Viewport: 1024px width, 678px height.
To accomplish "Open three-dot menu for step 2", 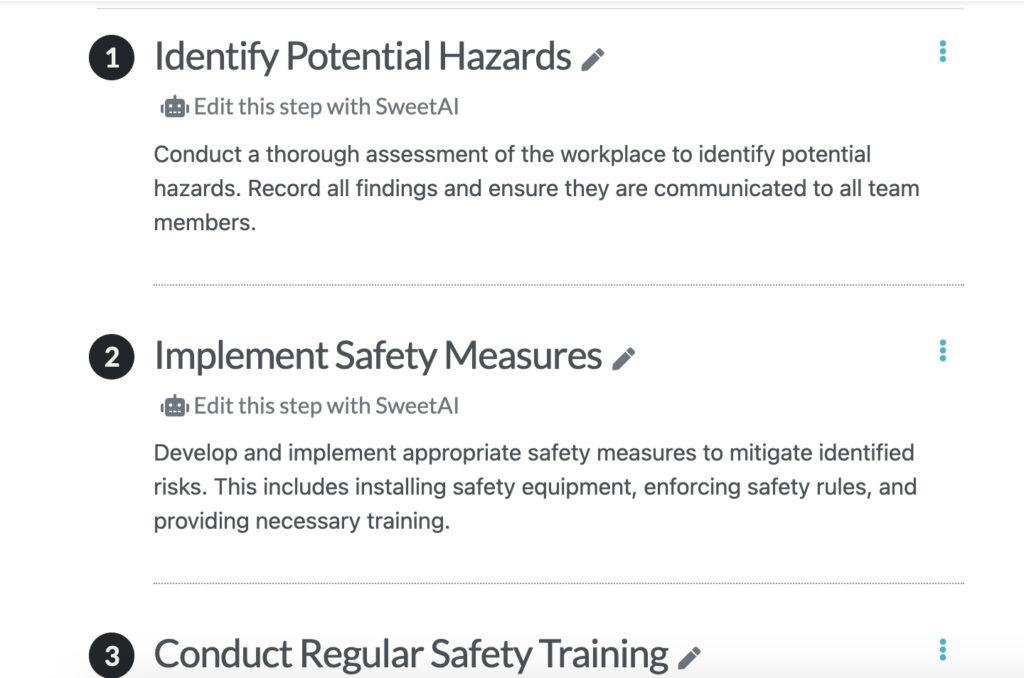I will [x=942, y=351].
